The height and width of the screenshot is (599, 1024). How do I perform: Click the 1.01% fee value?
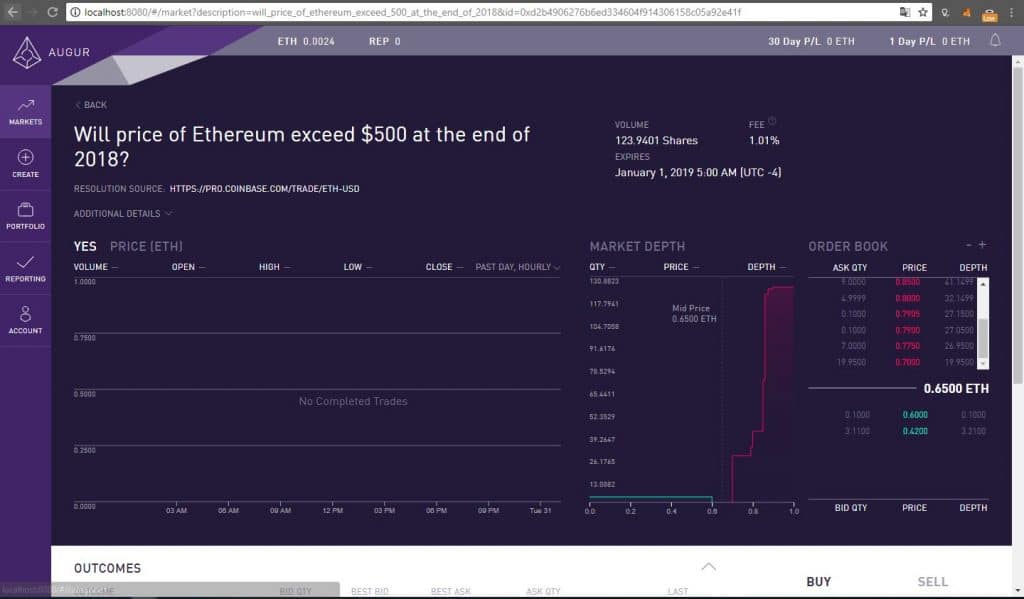(764, 140)
